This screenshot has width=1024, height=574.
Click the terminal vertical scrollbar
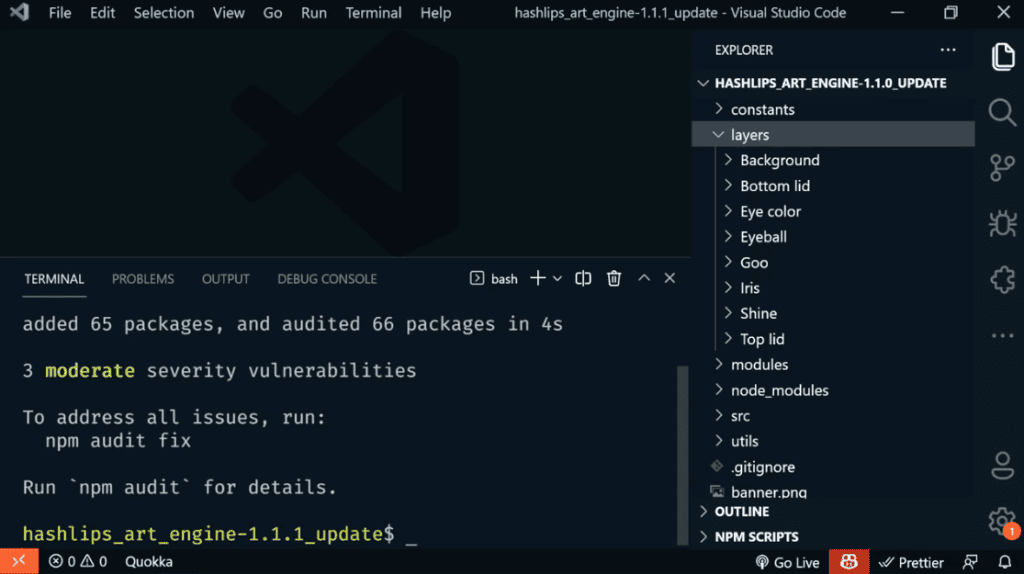[x=682, y=455]
